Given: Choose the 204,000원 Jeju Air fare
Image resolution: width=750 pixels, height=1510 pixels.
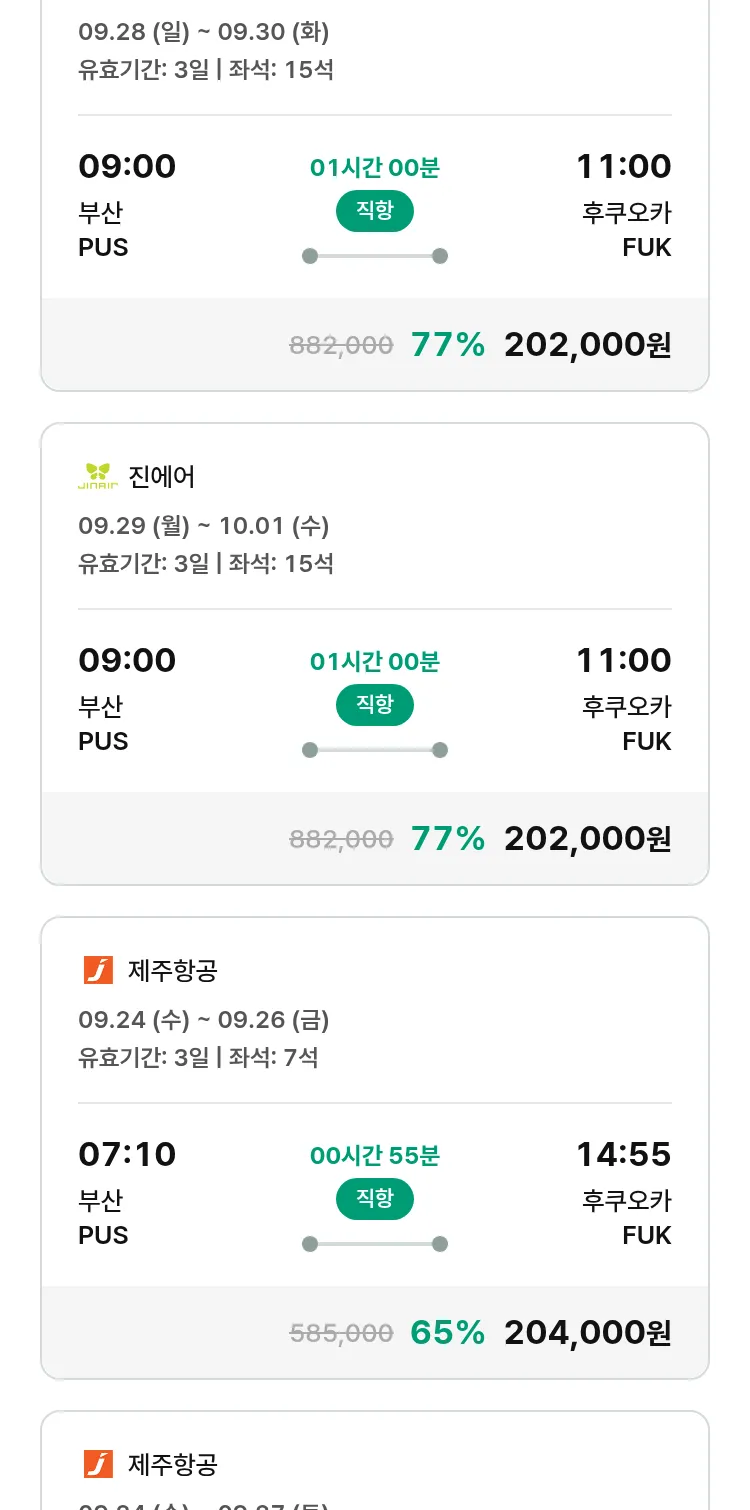Looking at the screenshot, I should tap(587, 1332).
